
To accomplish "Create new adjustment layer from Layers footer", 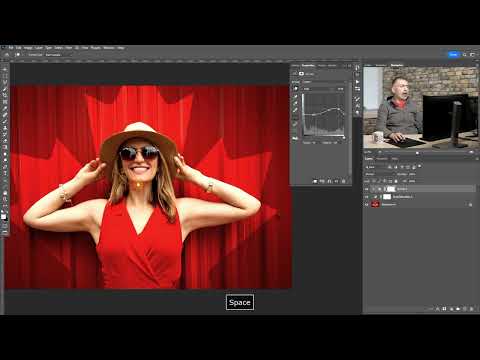I will tap(452, 309).
